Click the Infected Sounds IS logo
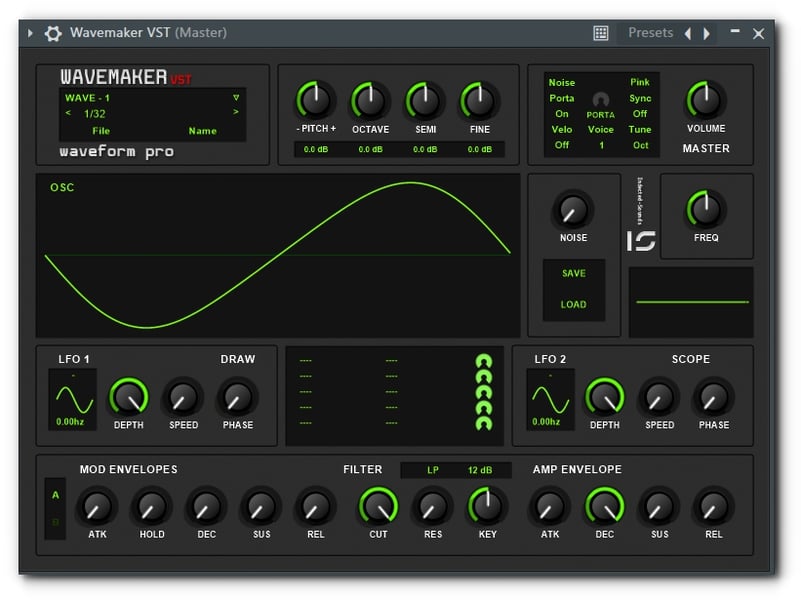This screenshot has width=801, height=600. click(x=641, y=241)
